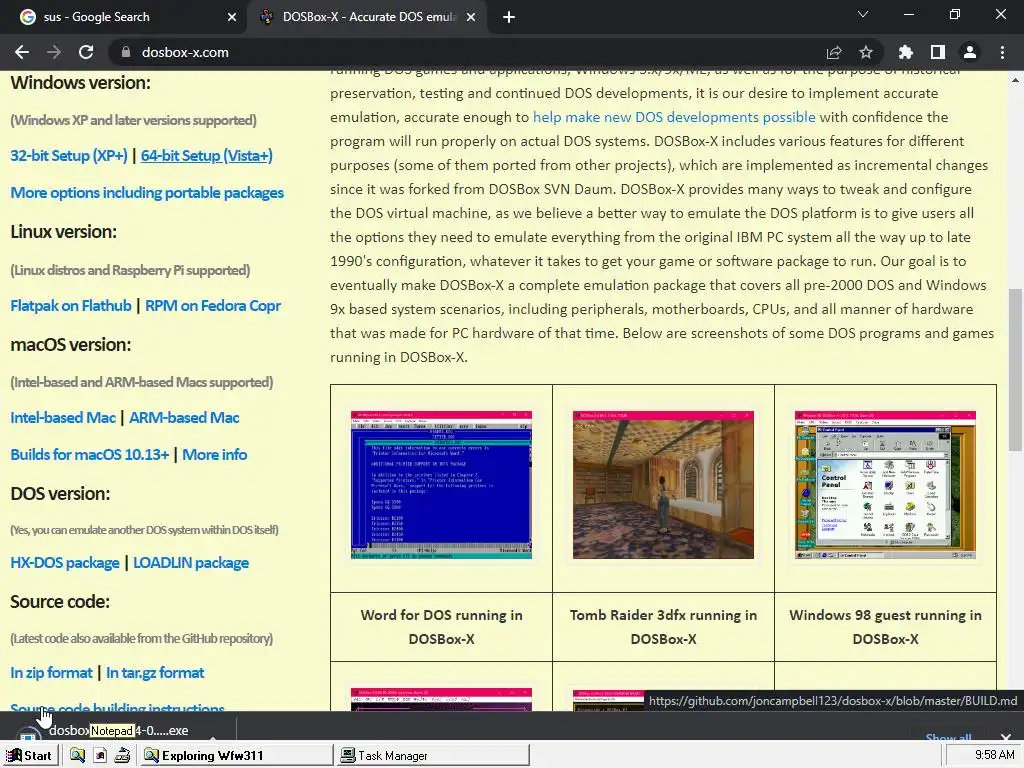This screenshot has height=768, width=1024.
Task: Open the downloaded dosbox exe item
Action: pyautogui.click(x=118, y=731)
